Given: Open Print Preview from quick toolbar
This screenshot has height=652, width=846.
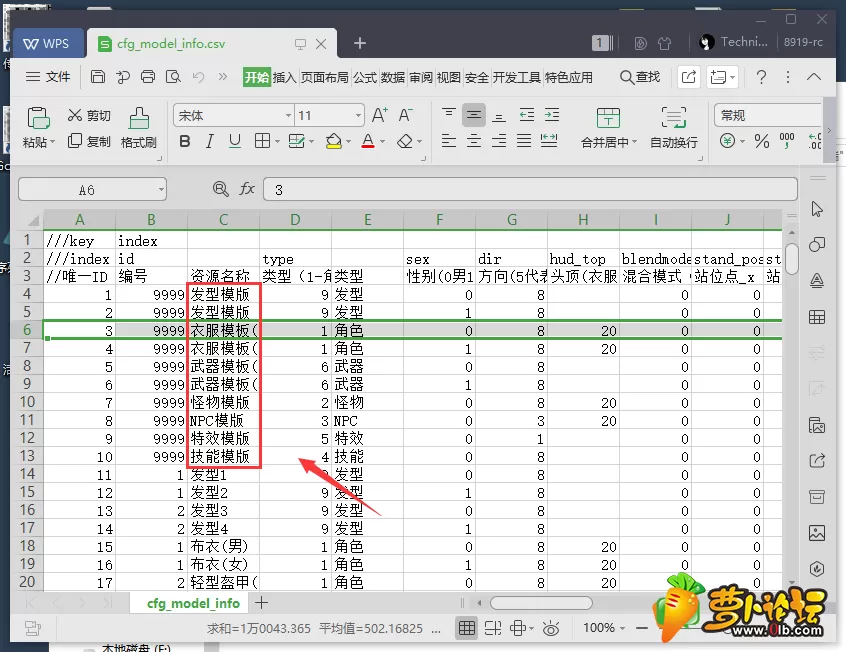Looking at the screenshot, I should 173,77.
